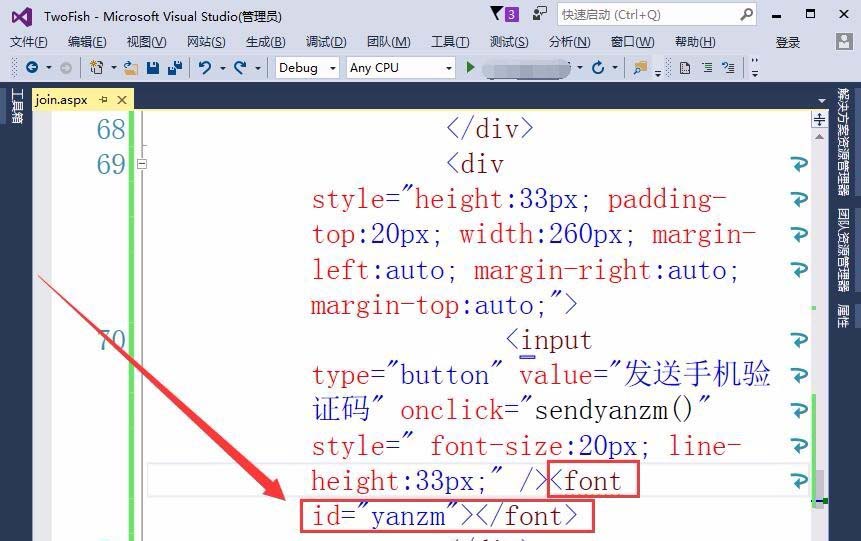This screenshot has width=861, height=541.
Task: Open the 网站(S) menu
Action: (206, 42)
